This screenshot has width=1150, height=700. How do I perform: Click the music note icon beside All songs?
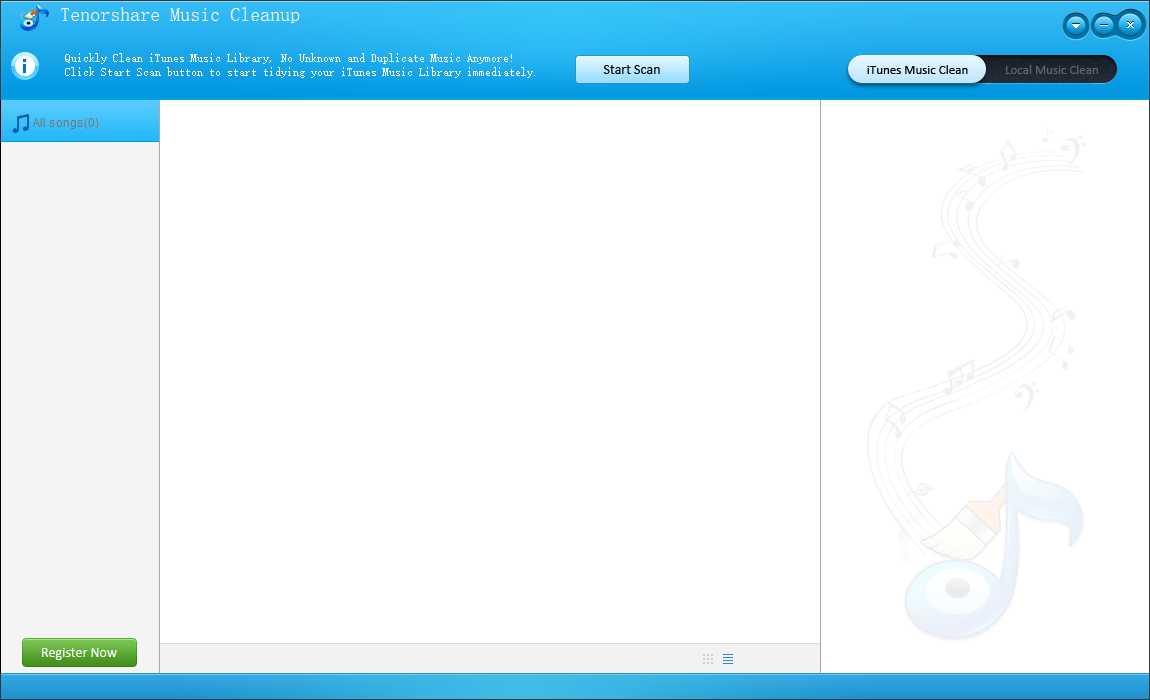pyautogui.click(x=19, y=121)
